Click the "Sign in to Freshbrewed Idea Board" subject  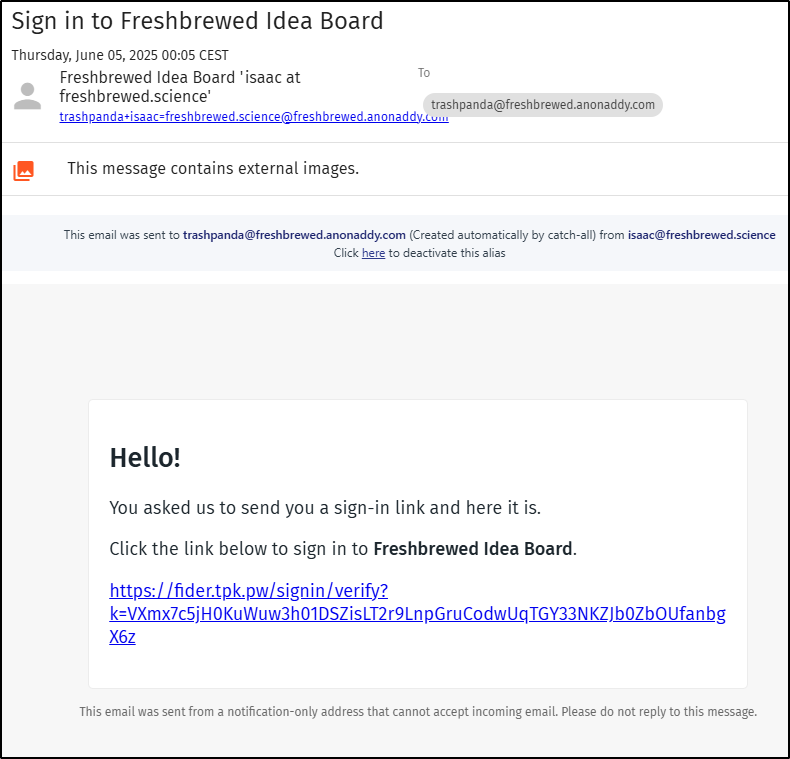[198, 21]
